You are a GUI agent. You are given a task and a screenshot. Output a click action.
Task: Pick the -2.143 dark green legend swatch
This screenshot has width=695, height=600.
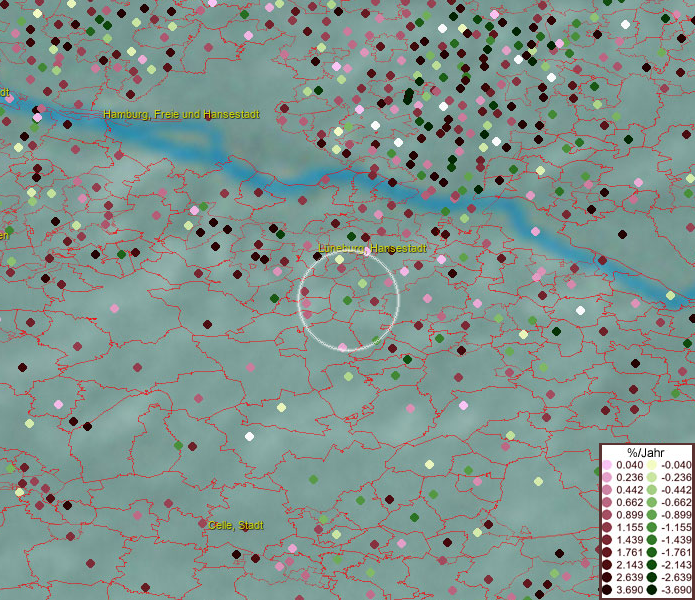pyautogui.click(x=652, y=565)
